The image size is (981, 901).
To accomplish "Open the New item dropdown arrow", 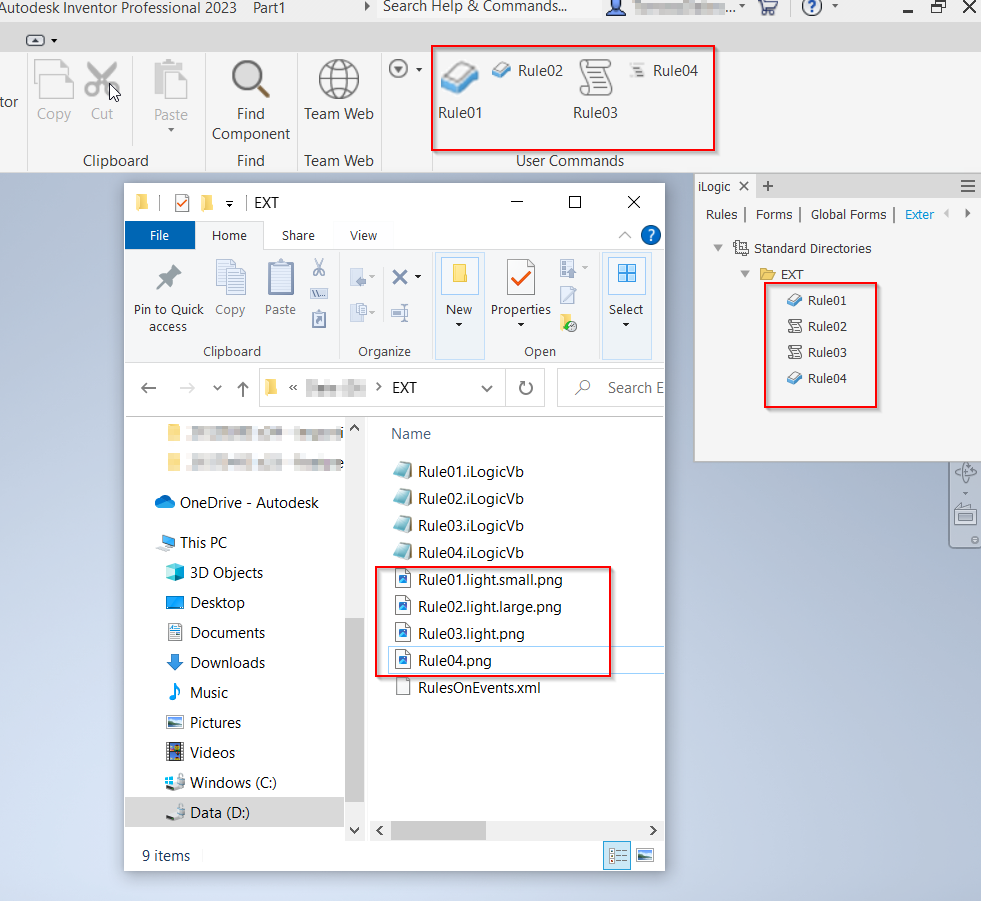I will 459,324.
